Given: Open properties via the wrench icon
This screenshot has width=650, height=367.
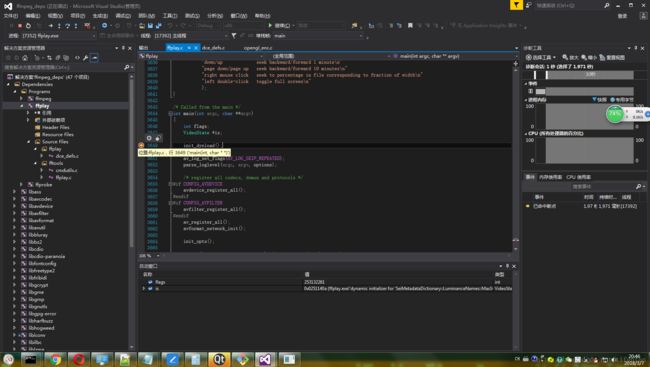Looking at the screenshot, I should (85, 58).
